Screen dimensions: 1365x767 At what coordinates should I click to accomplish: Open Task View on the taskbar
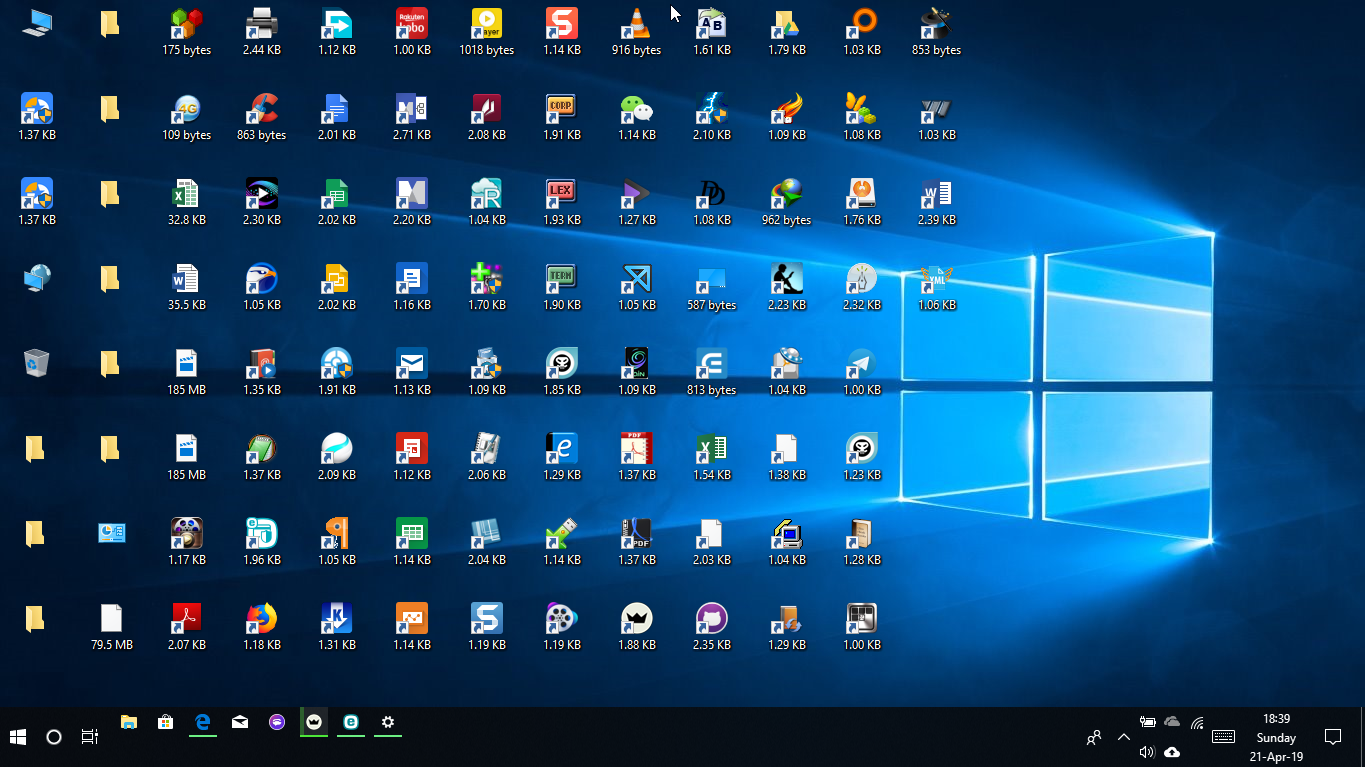coord(90,737)
